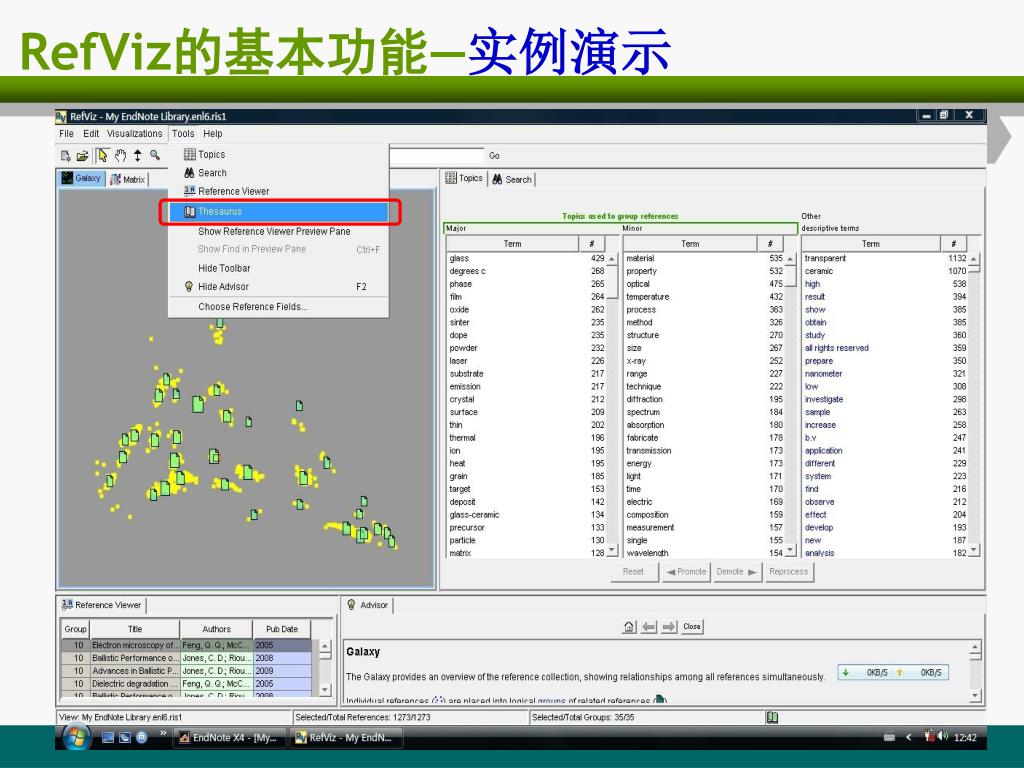Switch to the Matrix tab
This screenshot has height=768, width=1024.
[x=128, y=179]
